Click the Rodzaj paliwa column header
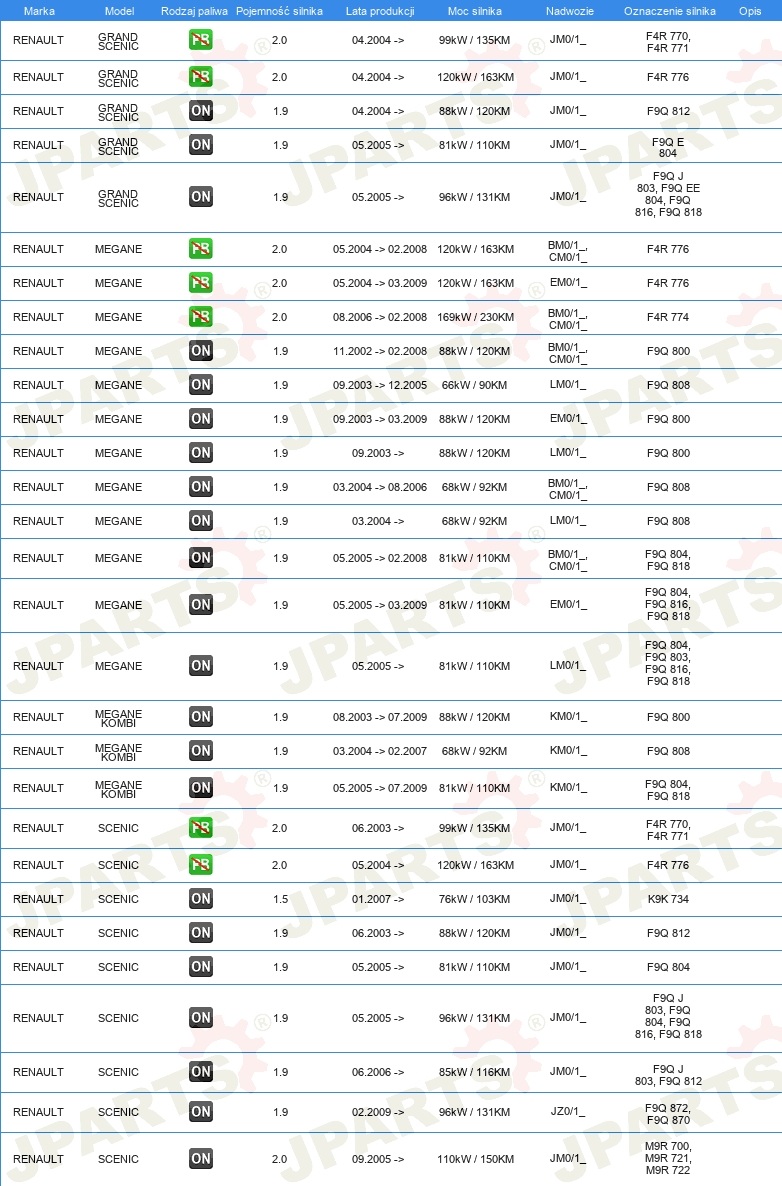The image size is (782, 1186). [194, 11]
